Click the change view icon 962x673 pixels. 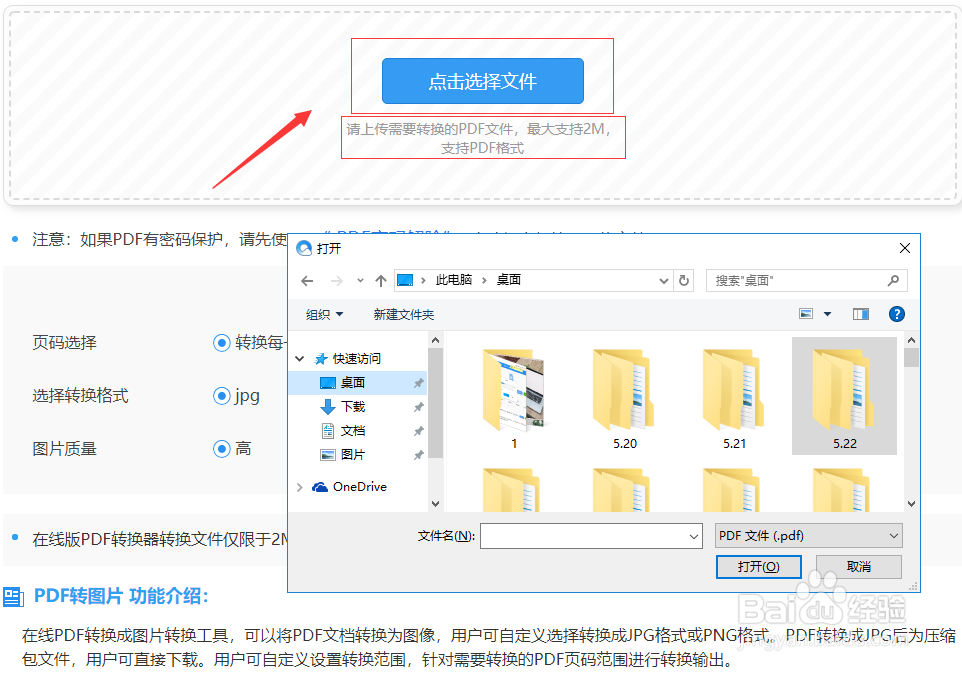pos(806,313)
